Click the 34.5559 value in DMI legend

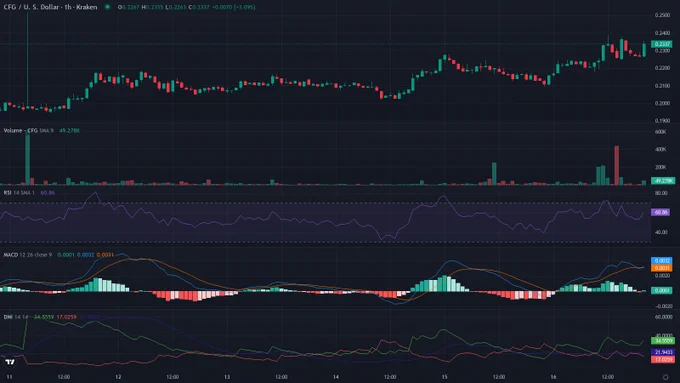pos(44,317)
